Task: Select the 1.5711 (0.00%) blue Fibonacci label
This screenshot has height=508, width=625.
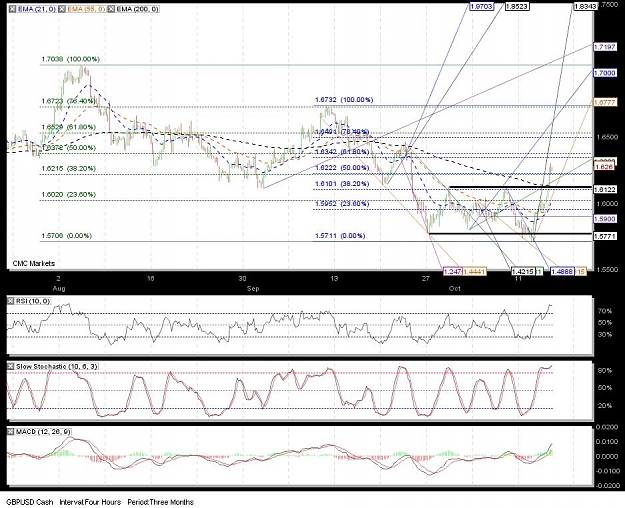Action: pos(340,236)
